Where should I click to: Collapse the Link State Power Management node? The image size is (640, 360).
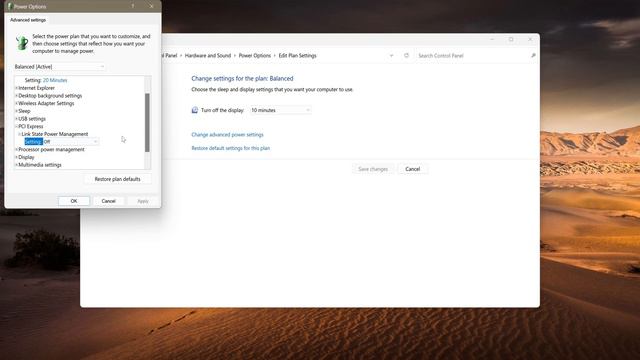[19, 134]
